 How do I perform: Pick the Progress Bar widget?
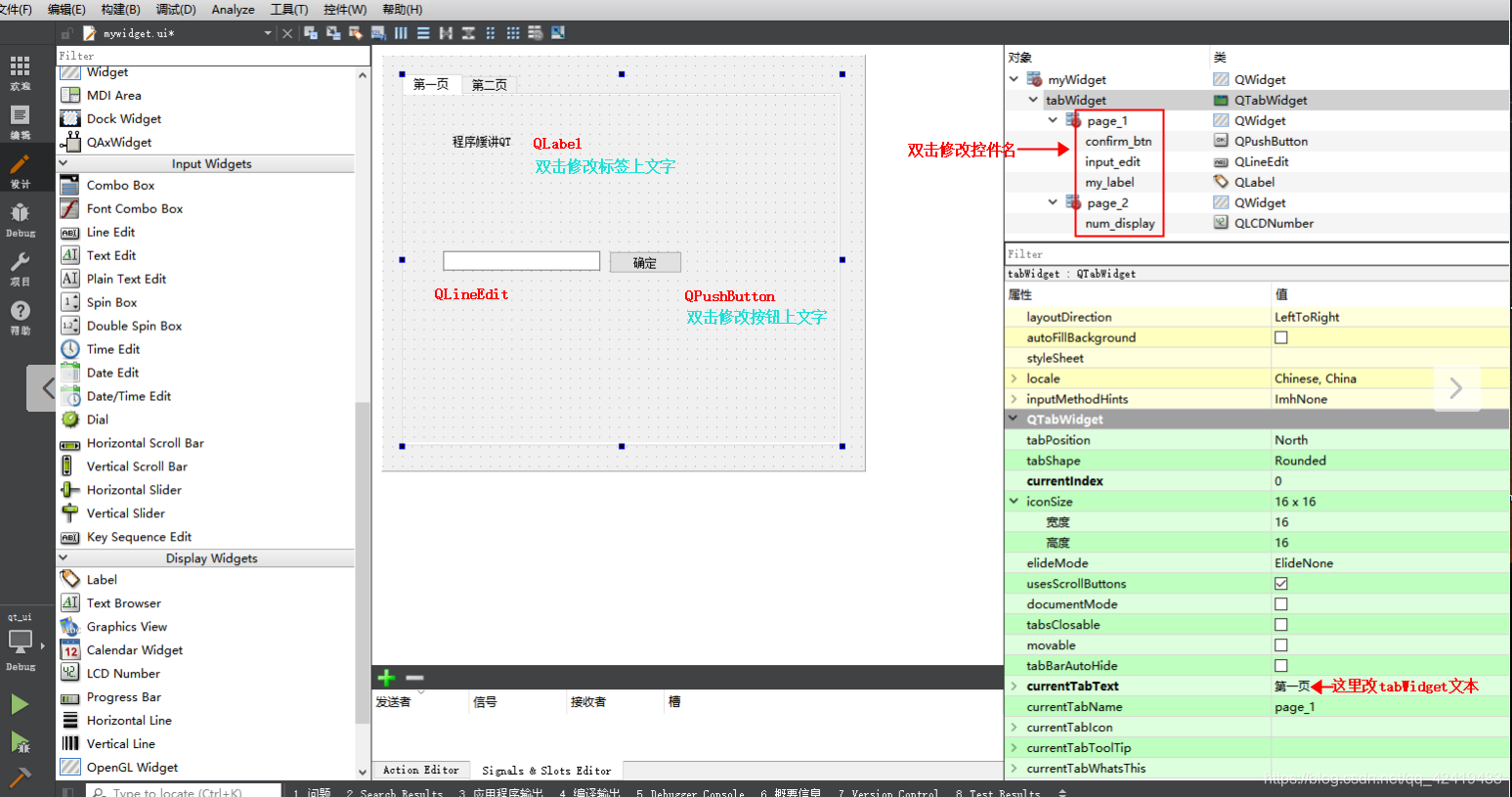coord(110,697)
